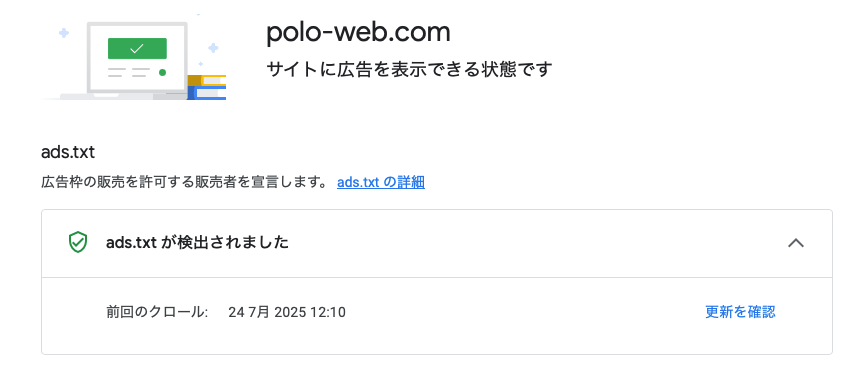Click the green dot inside the monitor illustration
Screen dimensions: 860x376
[162, 72]
